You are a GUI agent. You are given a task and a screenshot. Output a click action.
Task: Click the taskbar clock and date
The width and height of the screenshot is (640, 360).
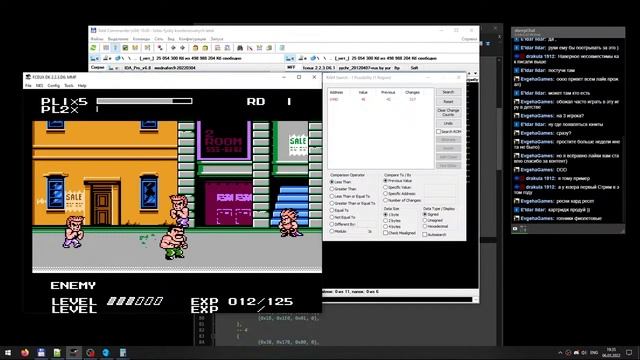pos(611,353)
